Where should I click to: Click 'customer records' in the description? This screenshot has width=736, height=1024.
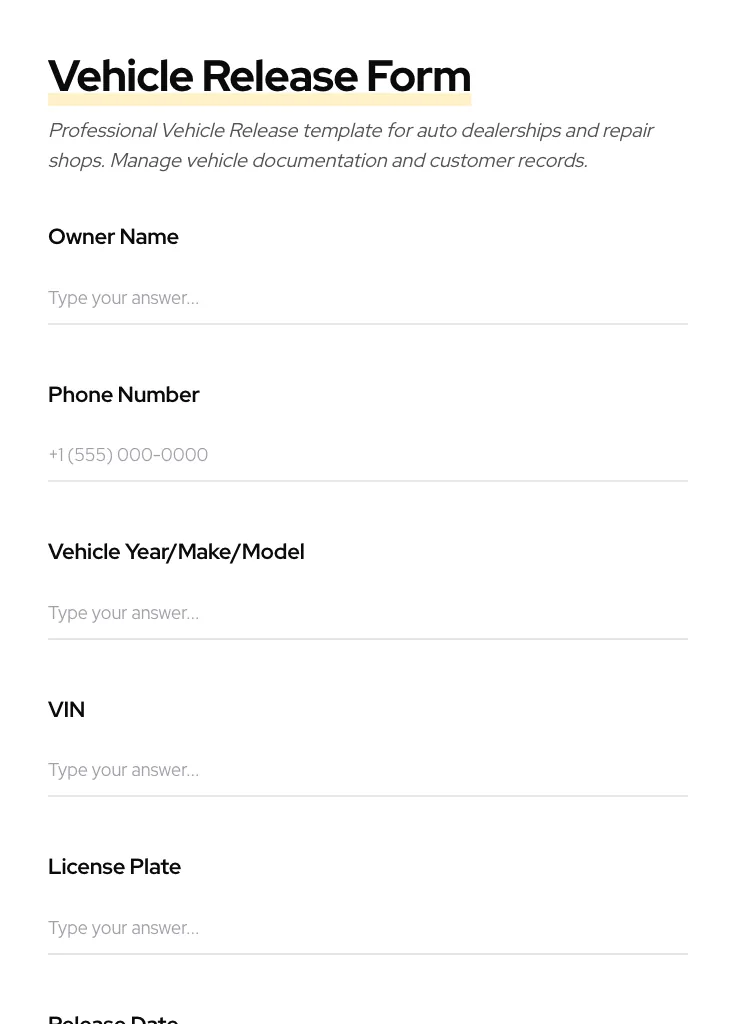point(506,161)
